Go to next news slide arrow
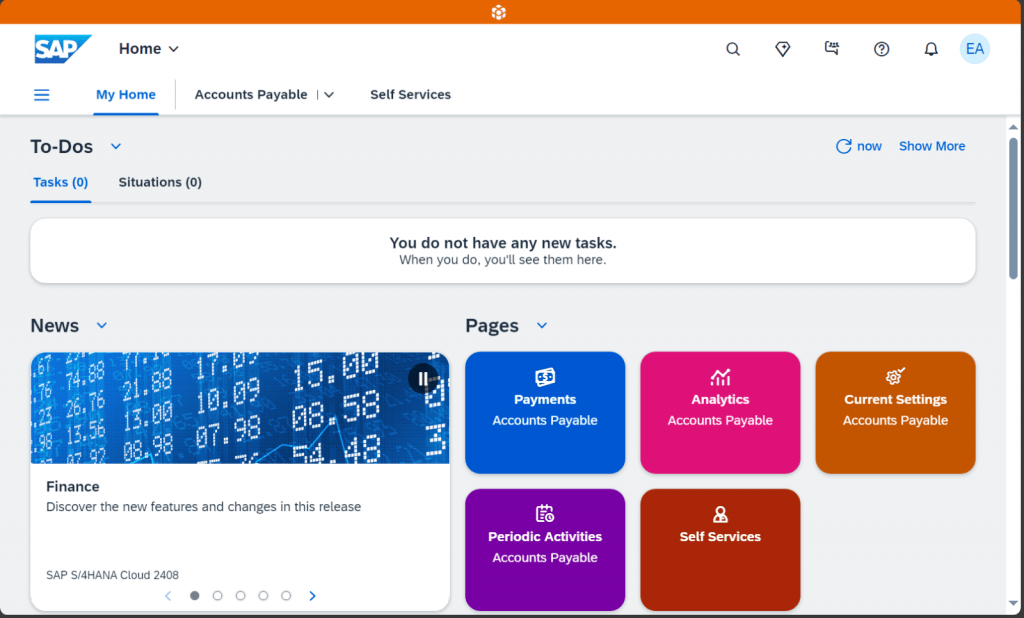The height and width of the screenshot is (618, 1024). pos(312,596)
